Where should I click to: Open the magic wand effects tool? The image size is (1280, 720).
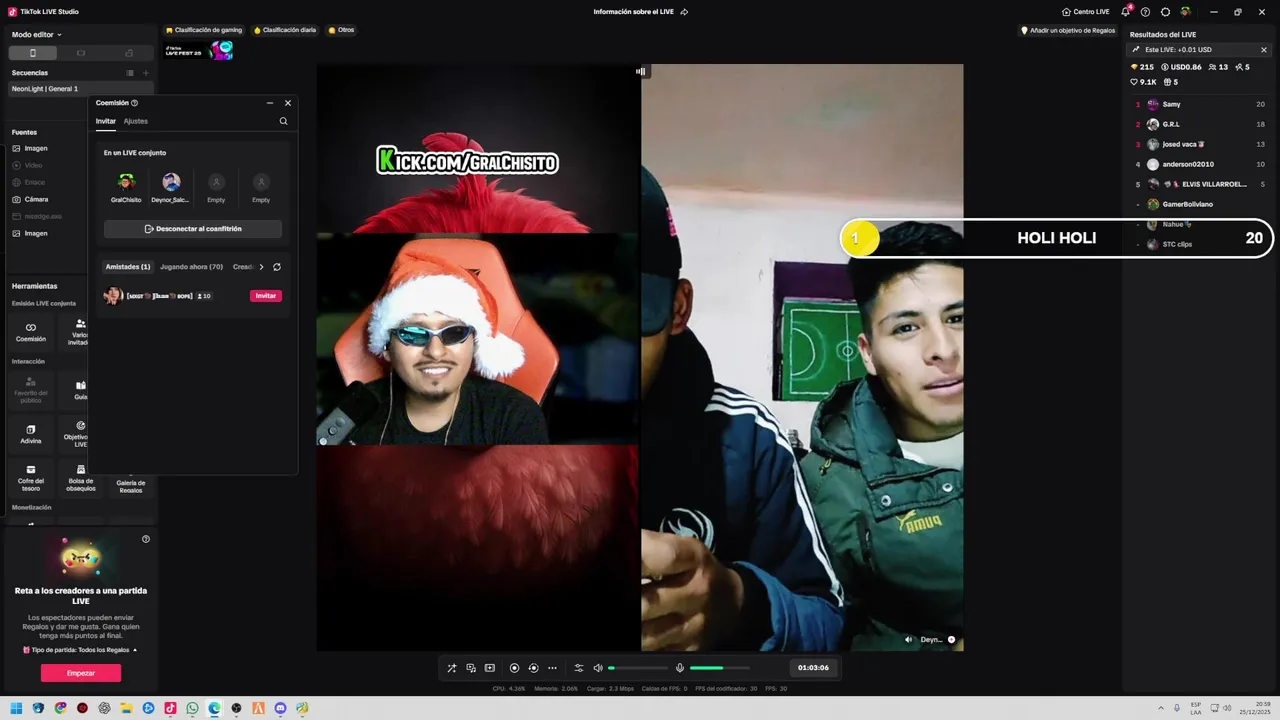tap(452, 668)
